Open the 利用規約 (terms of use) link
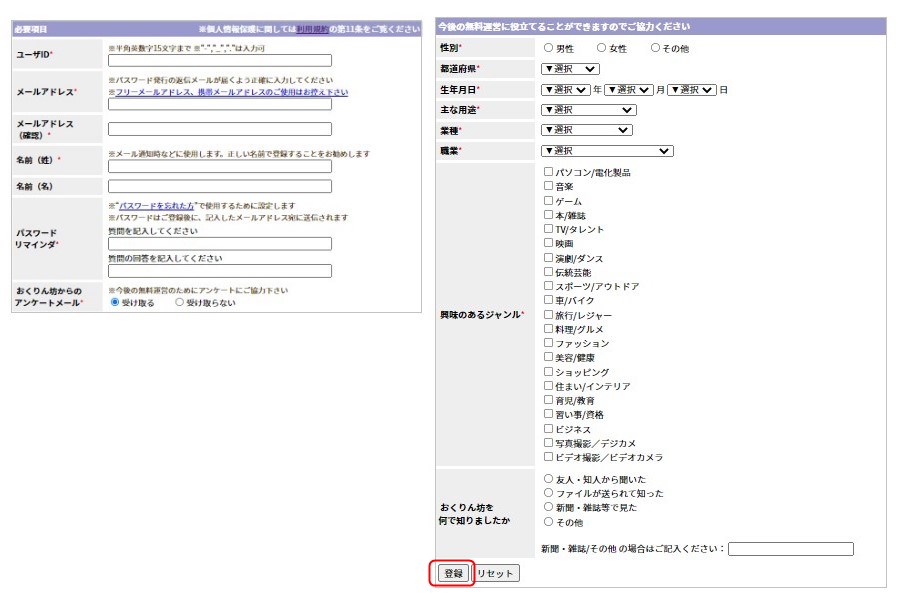The image size is (900, 600). 312,30
